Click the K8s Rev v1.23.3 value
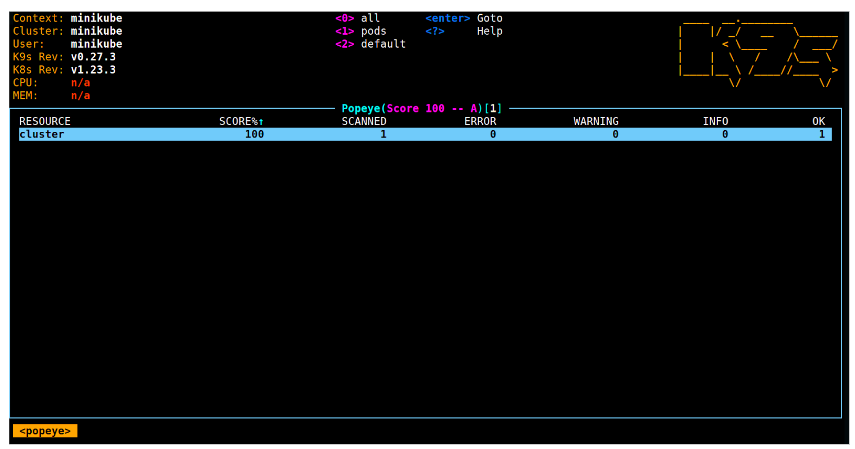Image resolution: width=855 pixels, height=449 pixels. click(93, 70)
